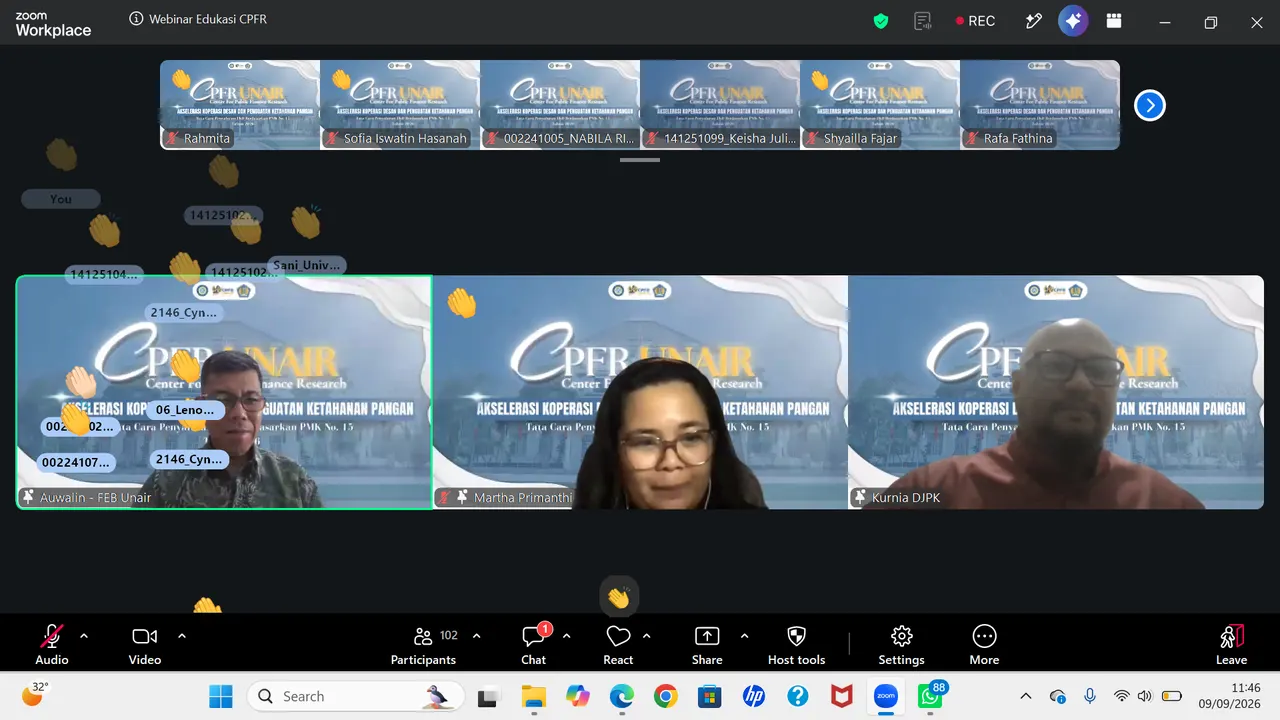
Task: Open the AI Companion sparkle icon
Action: pyautogui.click(x=1073, y=21)
